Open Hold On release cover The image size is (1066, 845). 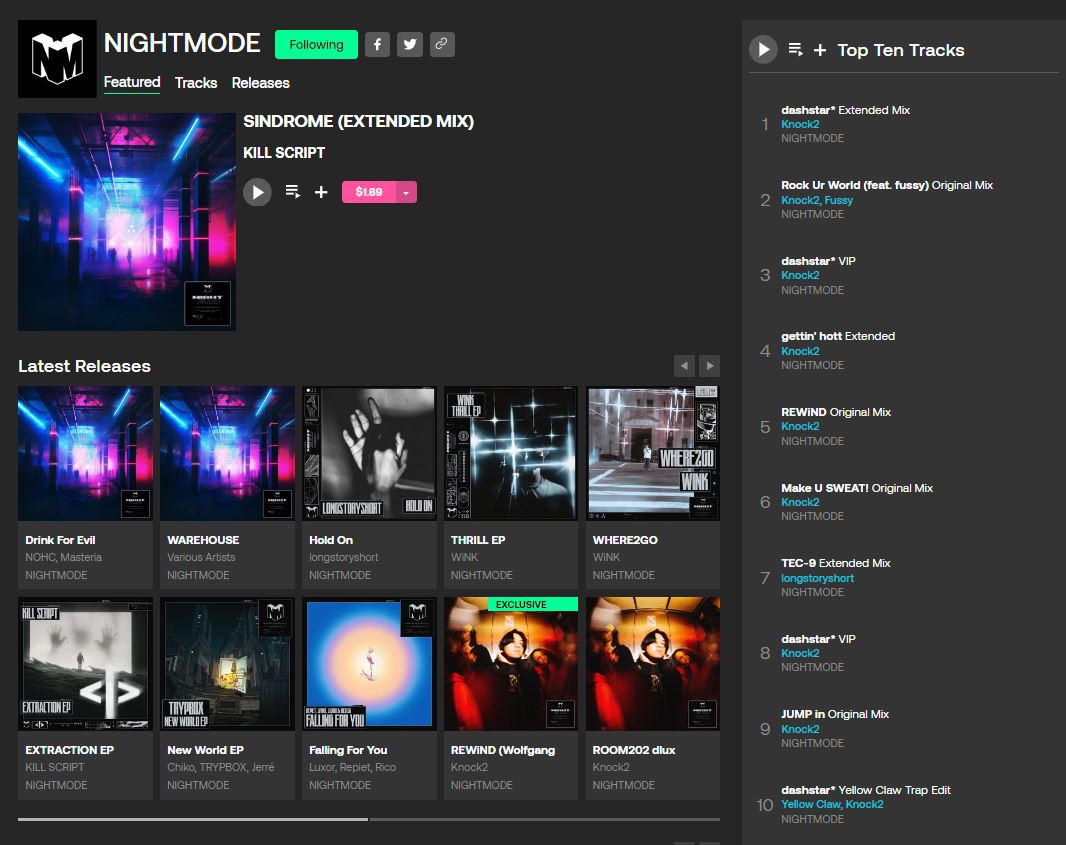click(x=369, y=453)
